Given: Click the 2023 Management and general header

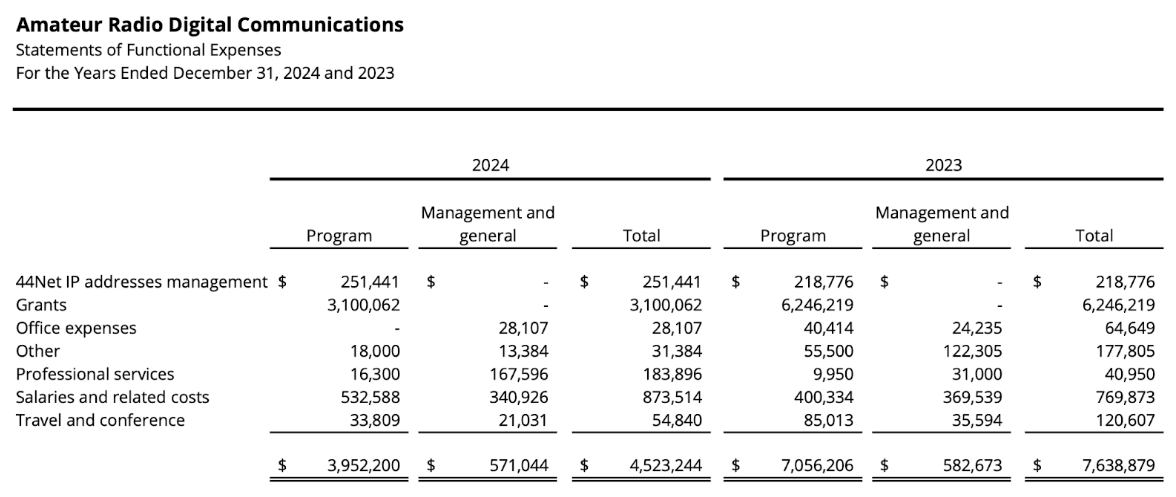Looking at the screenshot, I should 942,225.
